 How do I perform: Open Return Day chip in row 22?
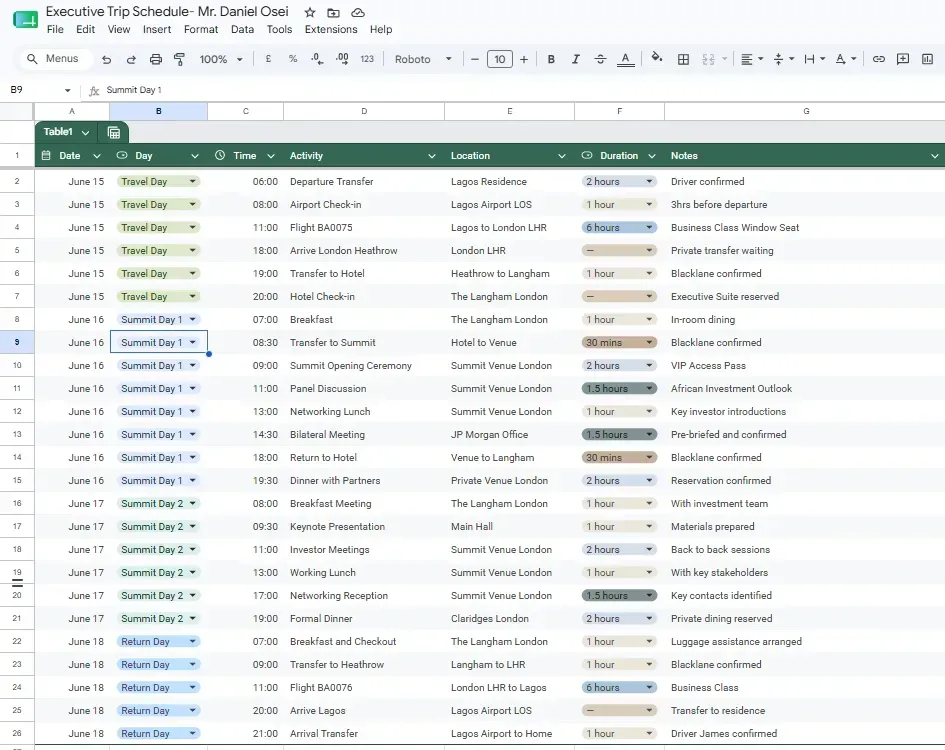159,641
